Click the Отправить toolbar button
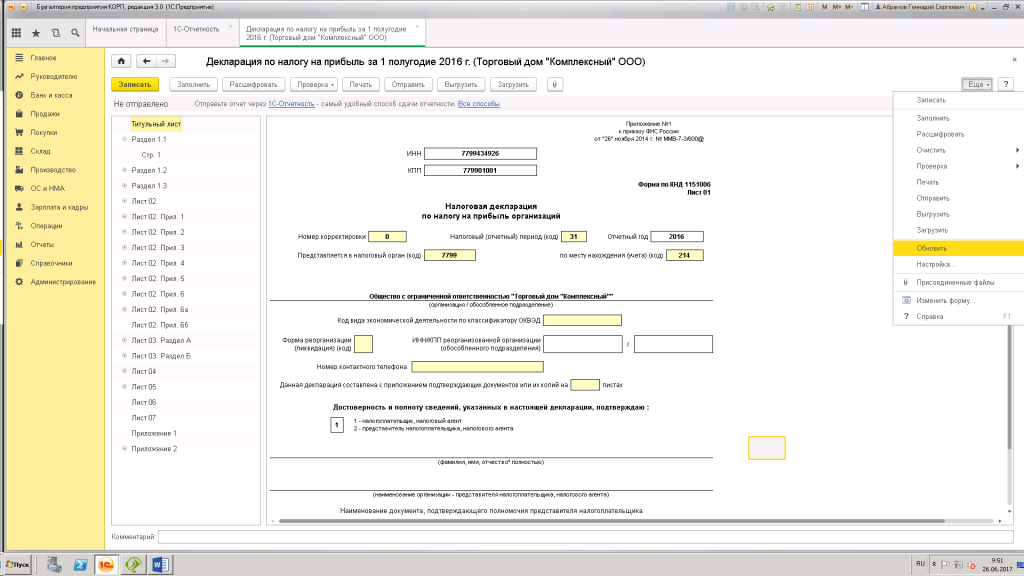The height and width of the screenshot is (576, 1024). click(408, 84)
